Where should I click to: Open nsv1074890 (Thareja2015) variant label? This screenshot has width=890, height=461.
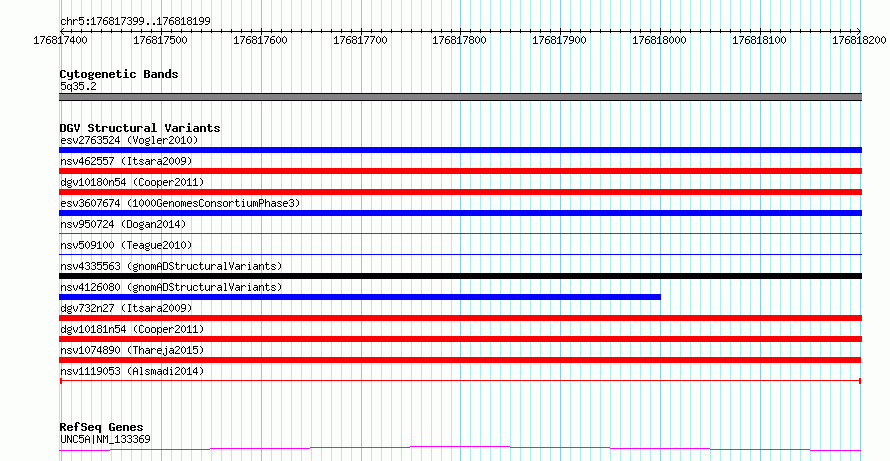click(132, 350)
